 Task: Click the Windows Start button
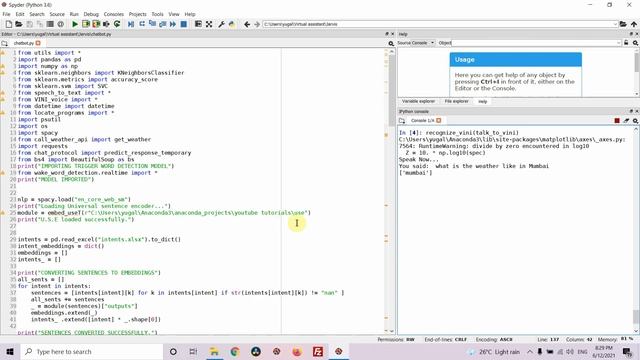[10, 351]
